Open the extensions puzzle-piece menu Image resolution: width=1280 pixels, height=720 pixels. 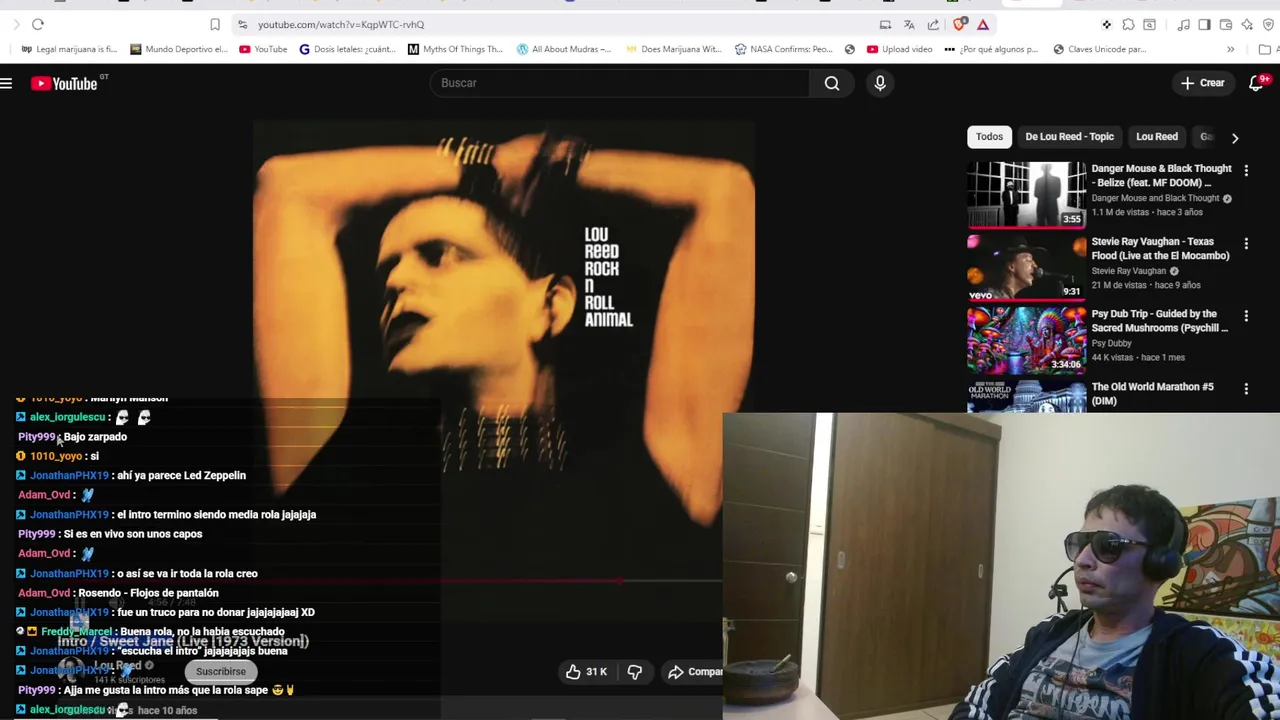[1128, 24]
